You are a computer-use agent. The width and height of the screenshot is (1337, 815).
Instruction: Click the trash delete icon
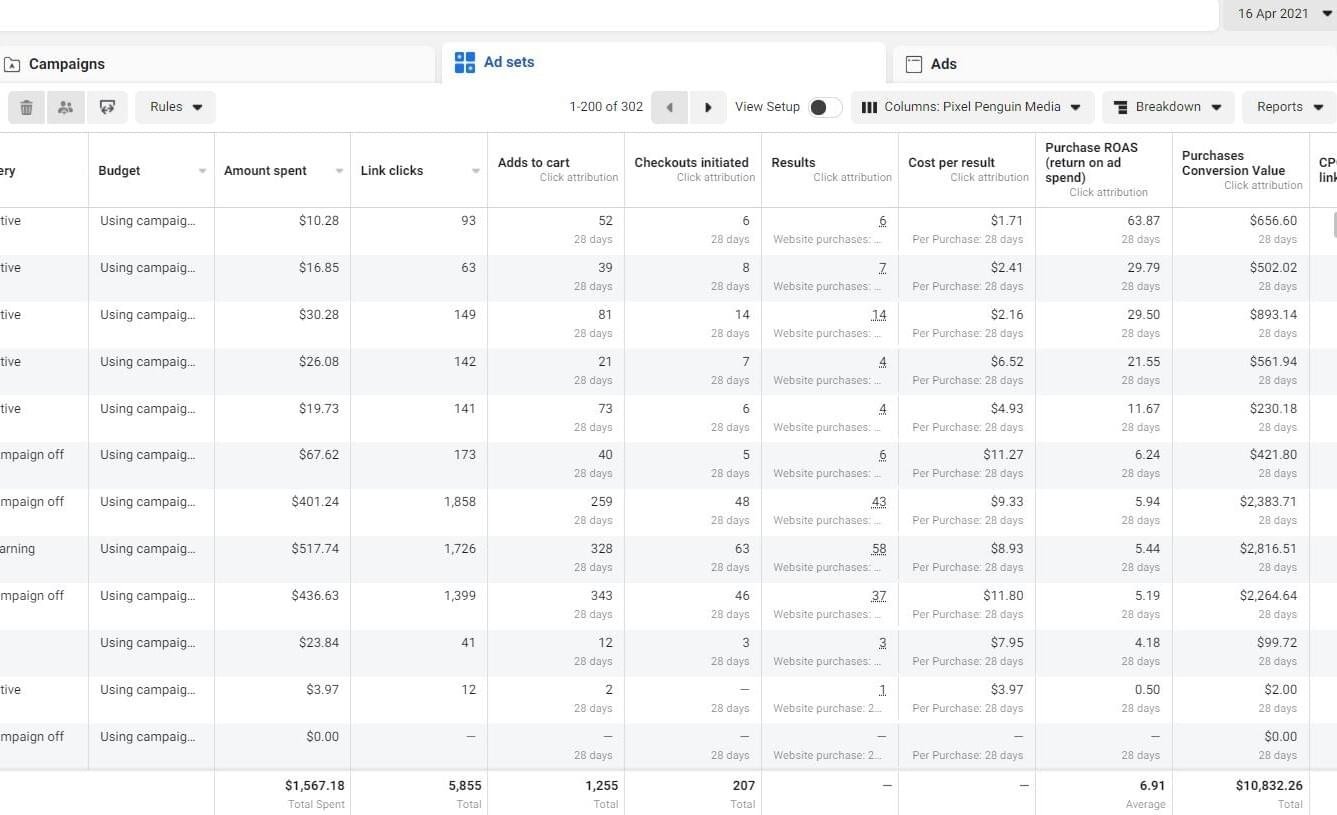click(27, 107)
